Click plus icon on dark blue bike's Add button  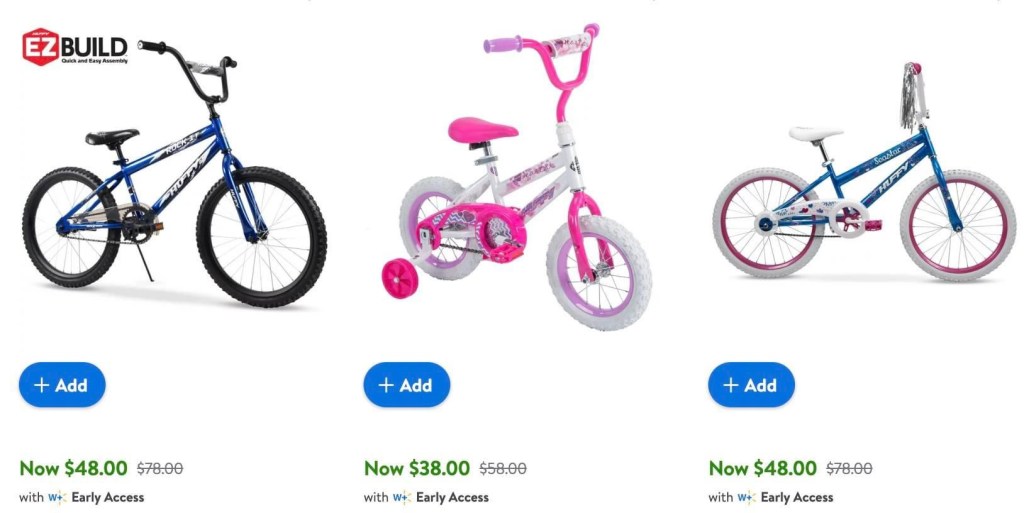(x=41, y=385)
